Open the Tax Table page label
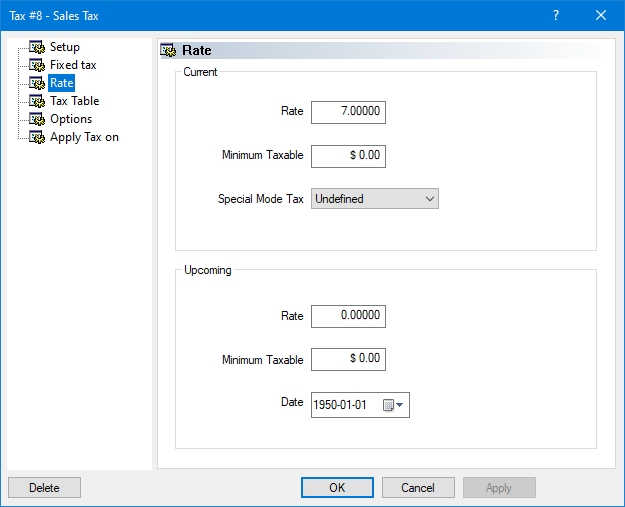The width and height of the screenshot is (625, 507). (74, 101)
